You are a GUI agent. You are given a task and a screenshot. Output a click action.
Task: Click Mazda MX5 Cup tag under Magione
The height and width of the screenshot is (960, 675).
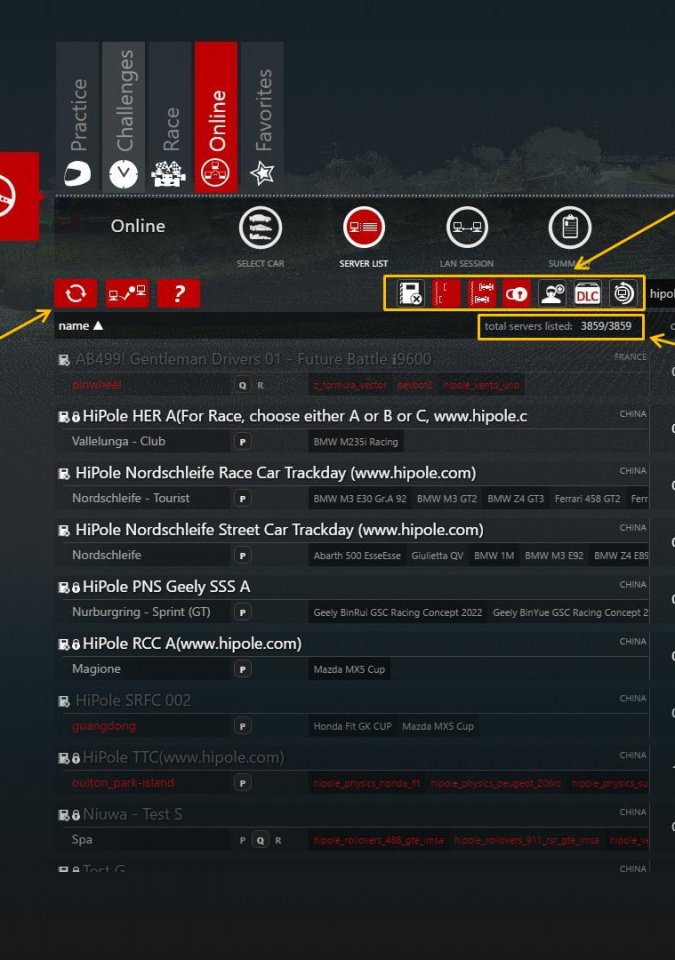pos(349,670)
